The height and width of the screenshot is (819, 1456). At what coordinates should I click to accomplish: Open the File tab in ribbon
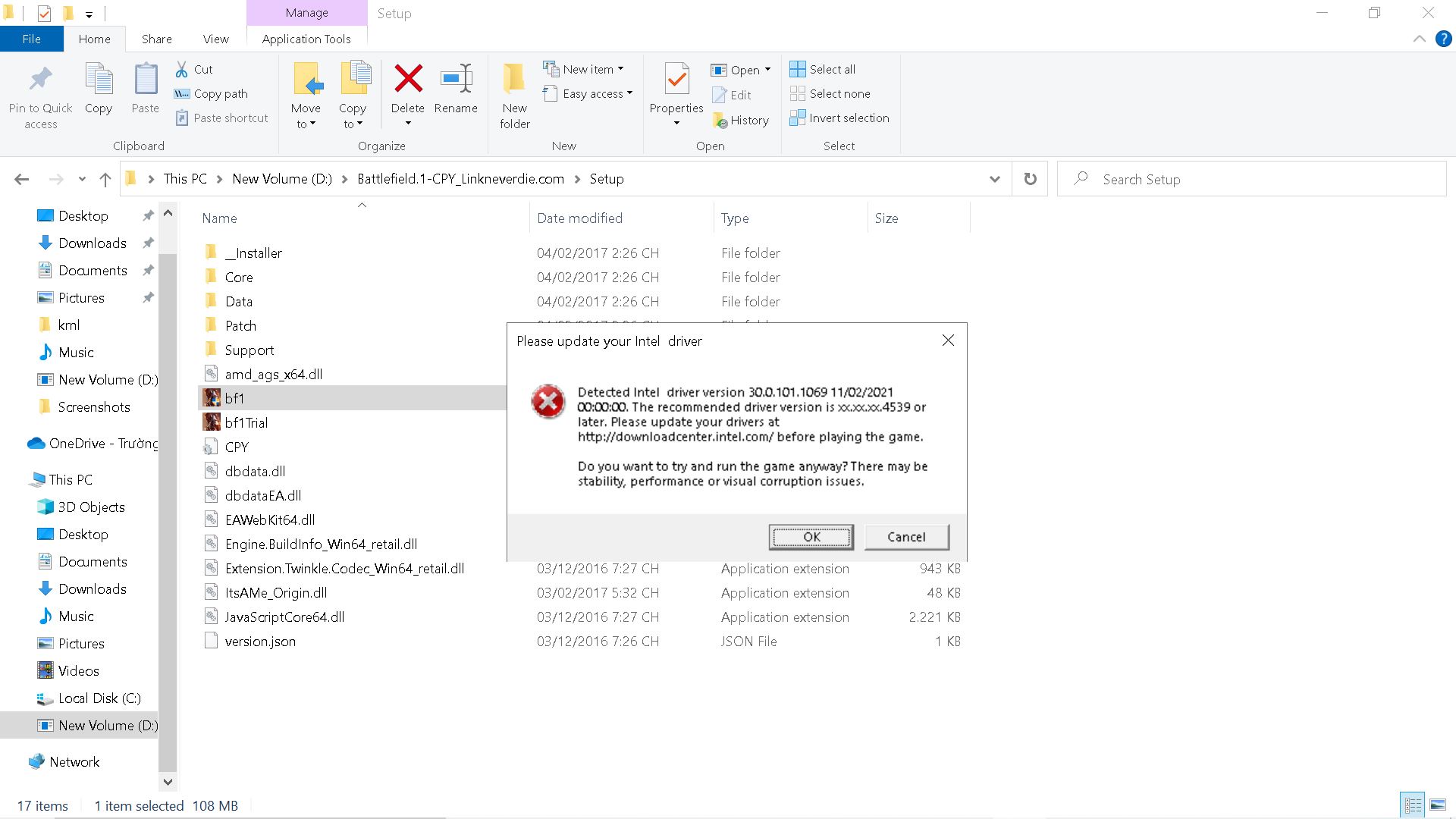(x=32, y=38)
